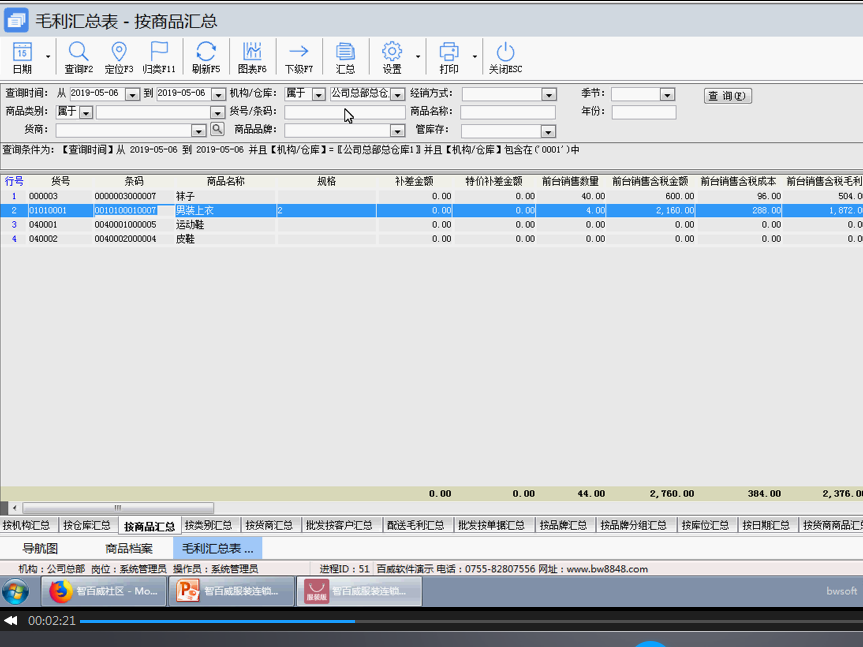Click the 货号/条码 input field
Image resolution: width=863 pixels, height=647 pixels.
click(344, 113)
